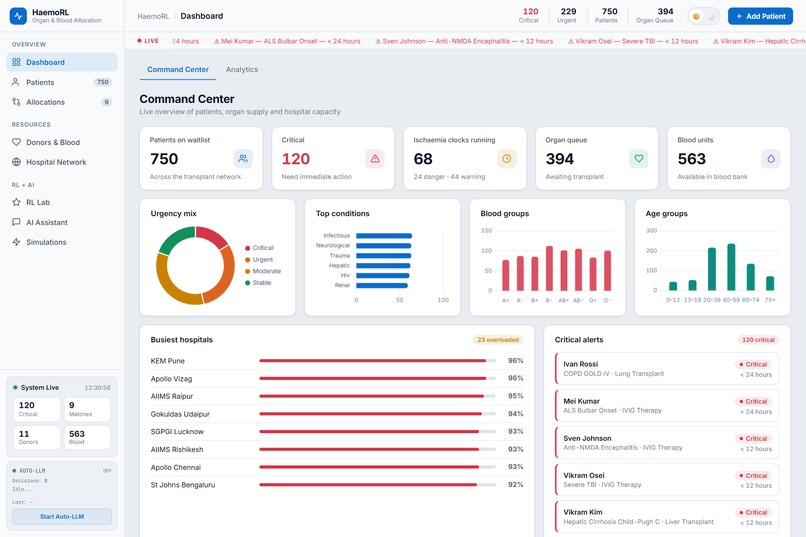Open the Dashboard menu item
The width and height of the screenshot is (806, 537).
pos(62,62)
